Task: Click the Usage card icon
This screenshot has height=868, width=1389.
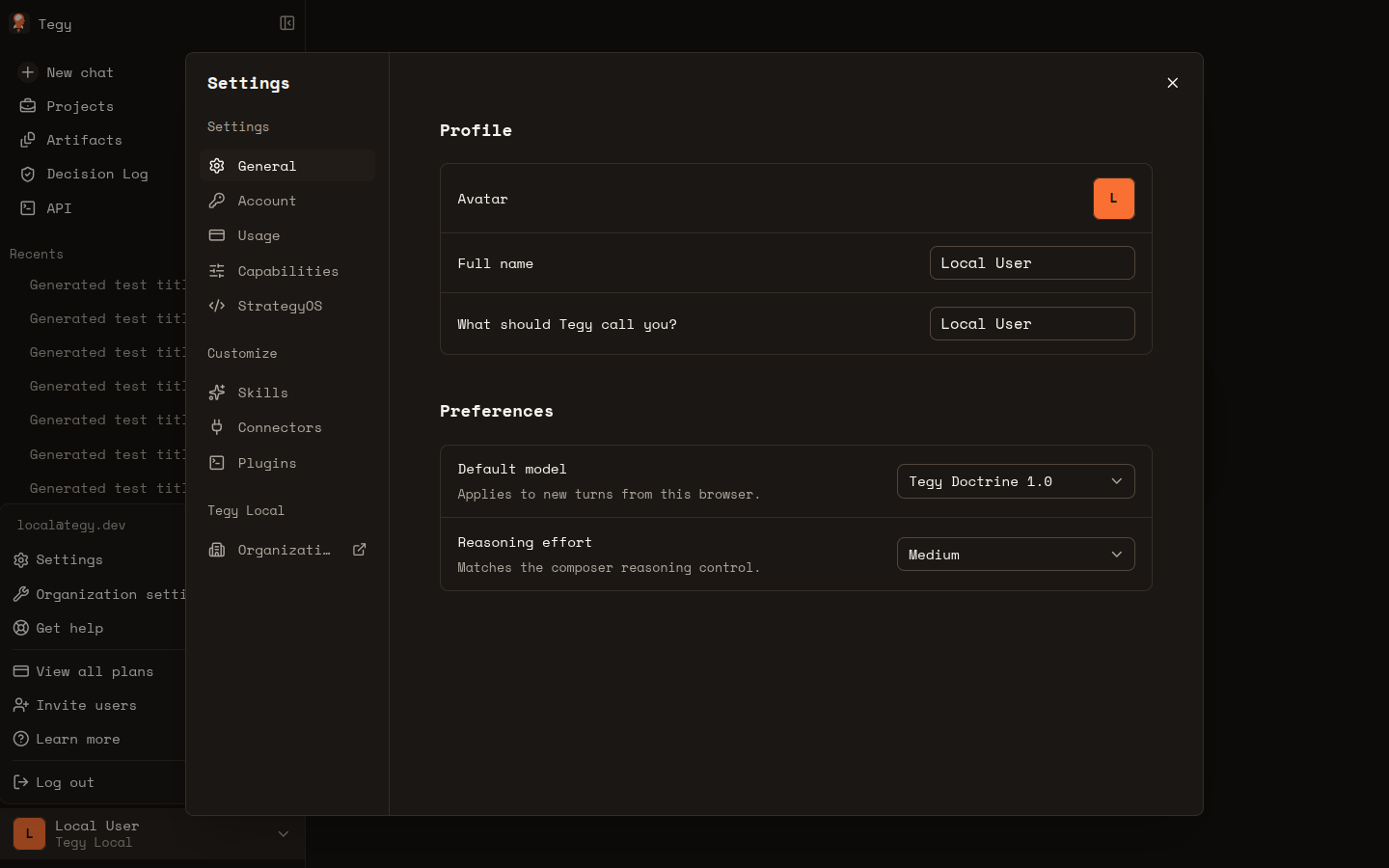Action: [217, 235]
